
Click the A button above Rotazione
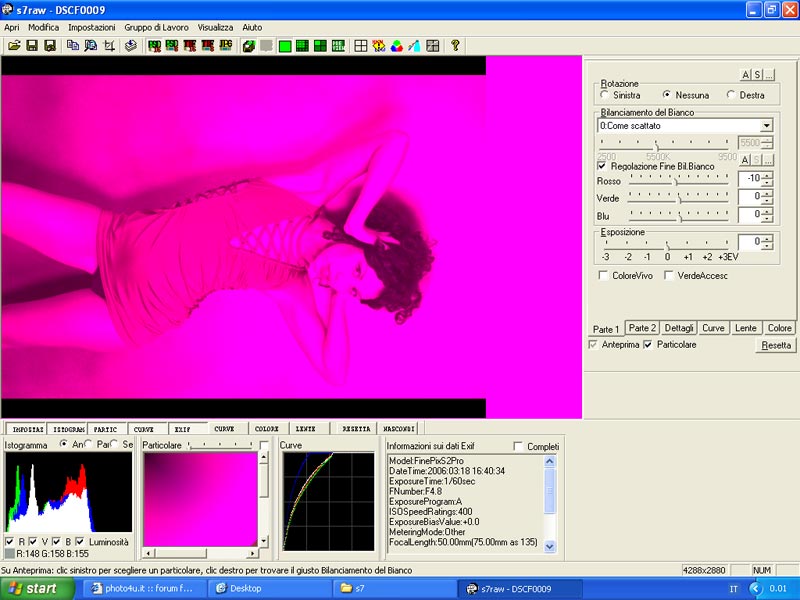click(x=745, y=75)
